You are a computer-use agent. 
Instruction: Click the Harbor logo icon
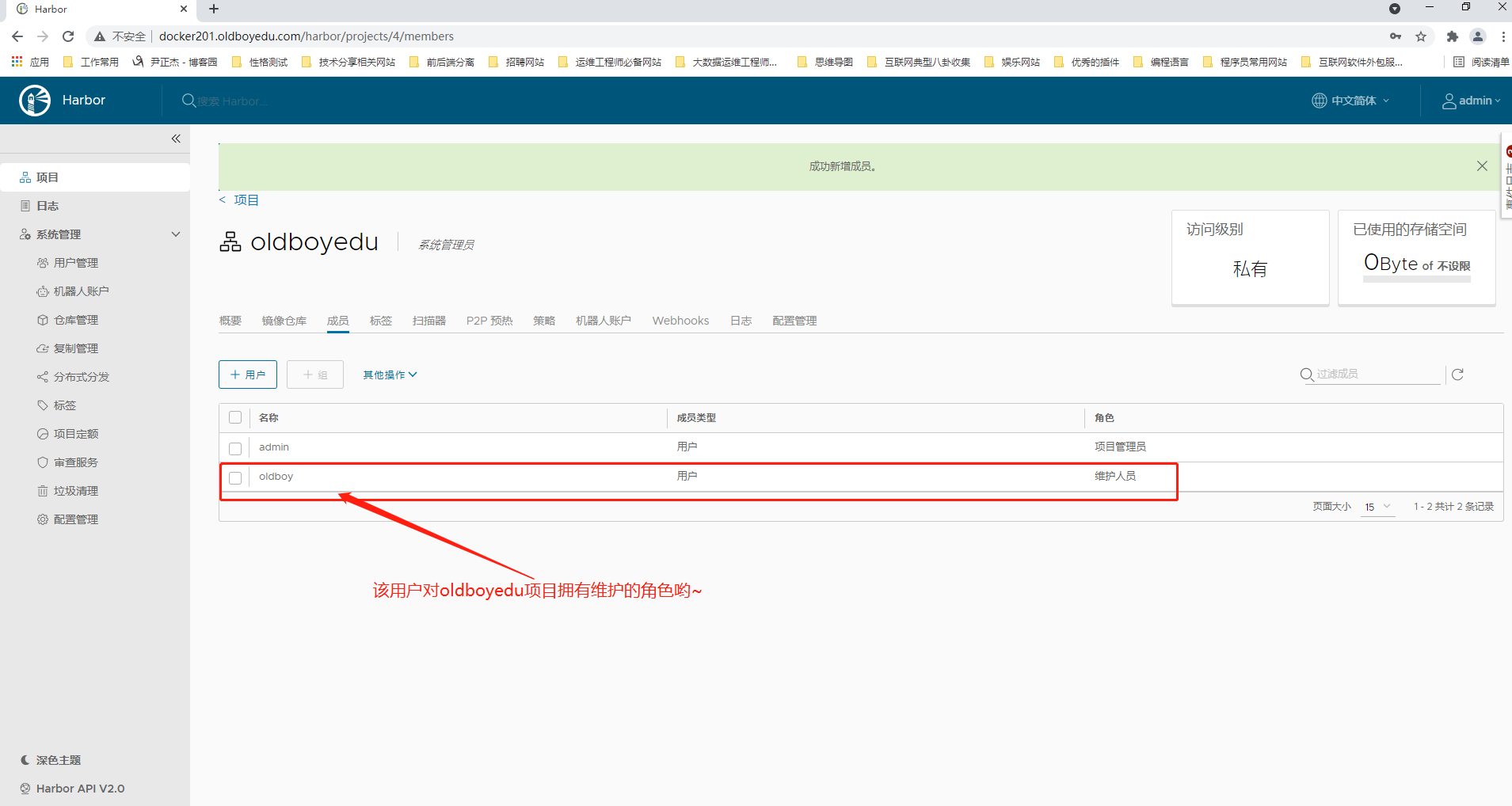(35, 101)
